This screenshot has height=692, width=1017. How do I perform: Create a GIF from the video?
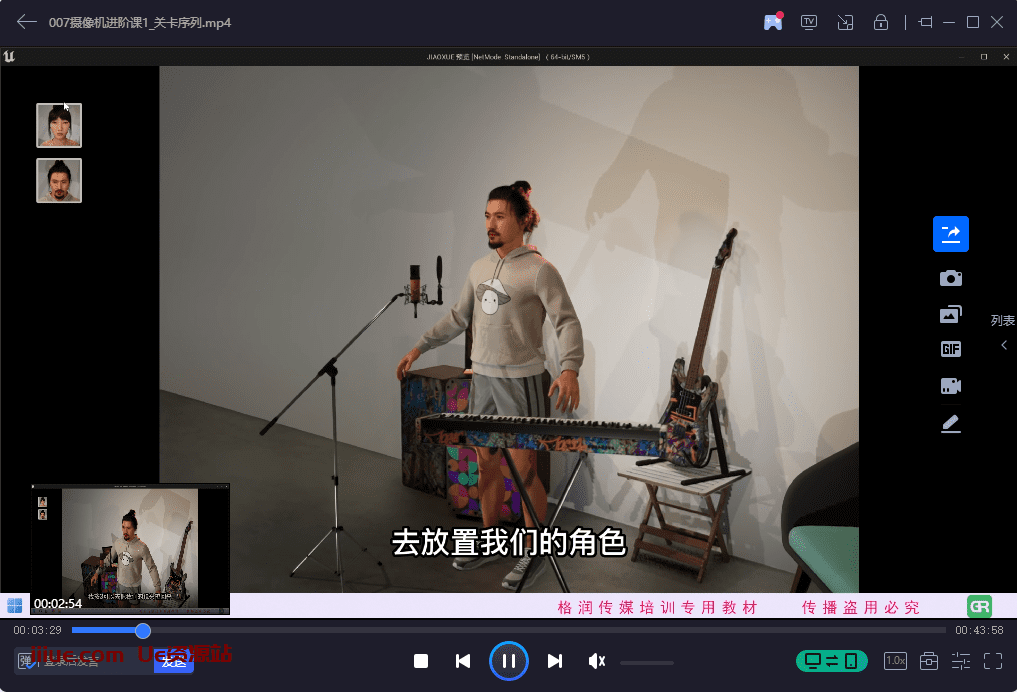(x=950, y=349)
